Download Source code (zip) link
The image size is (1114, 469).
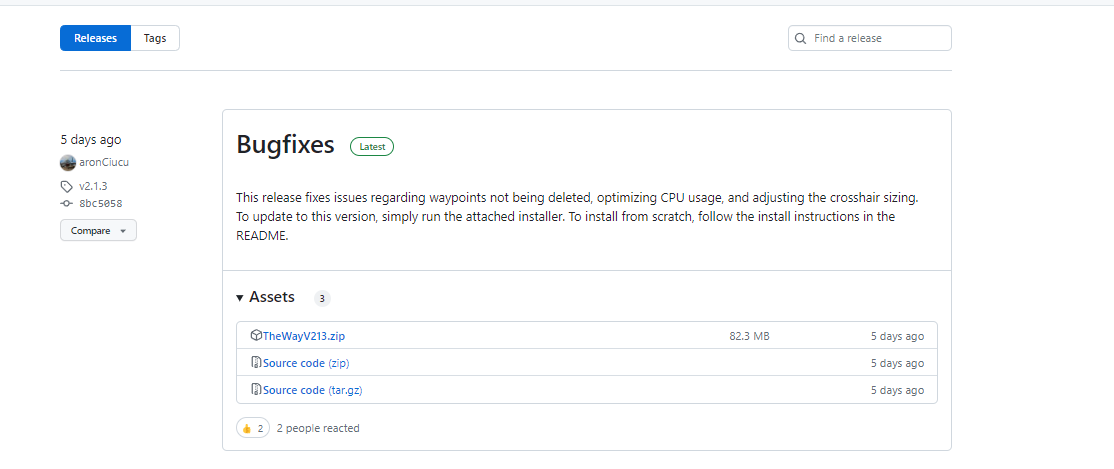tap(306, 363)
